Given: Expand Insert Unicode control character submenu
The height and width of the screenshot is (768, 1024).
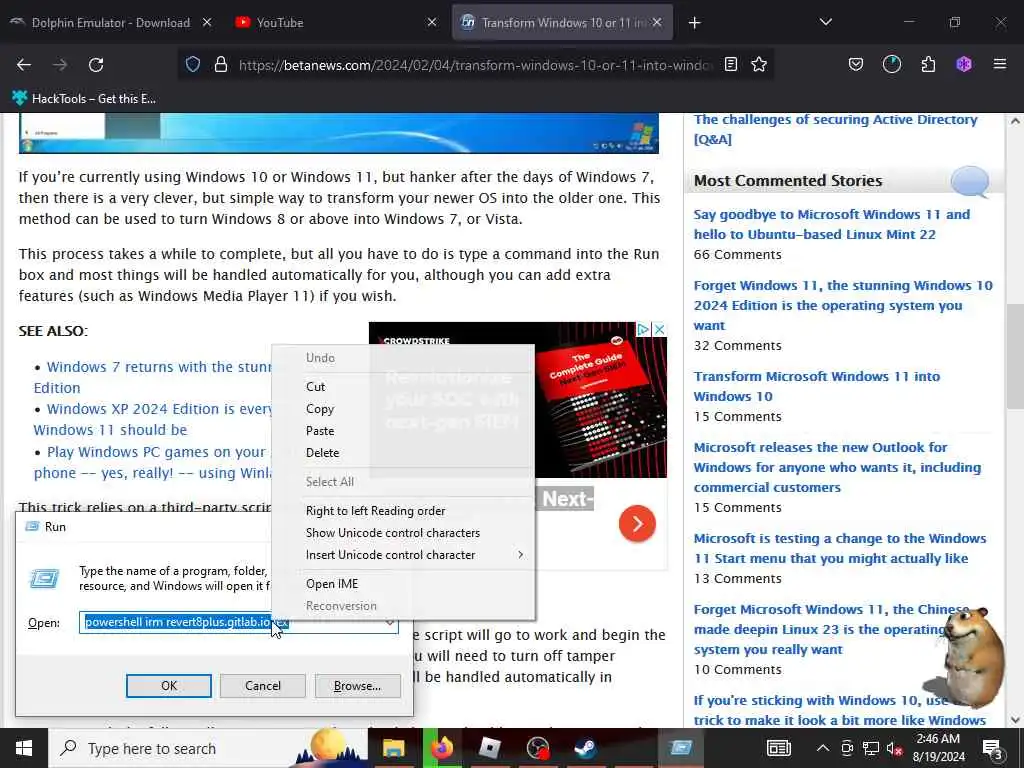Looking at the screenshot, I should pos(403,555).
